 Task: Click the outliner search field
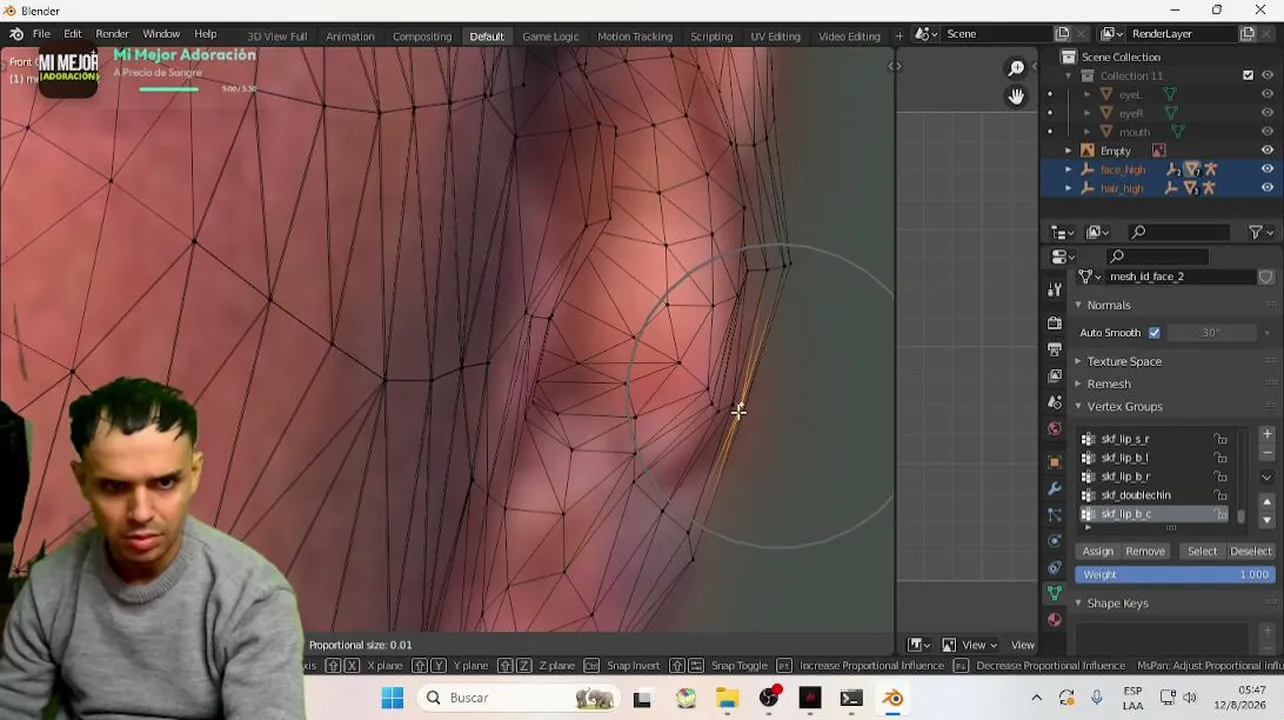(1179, 232)
